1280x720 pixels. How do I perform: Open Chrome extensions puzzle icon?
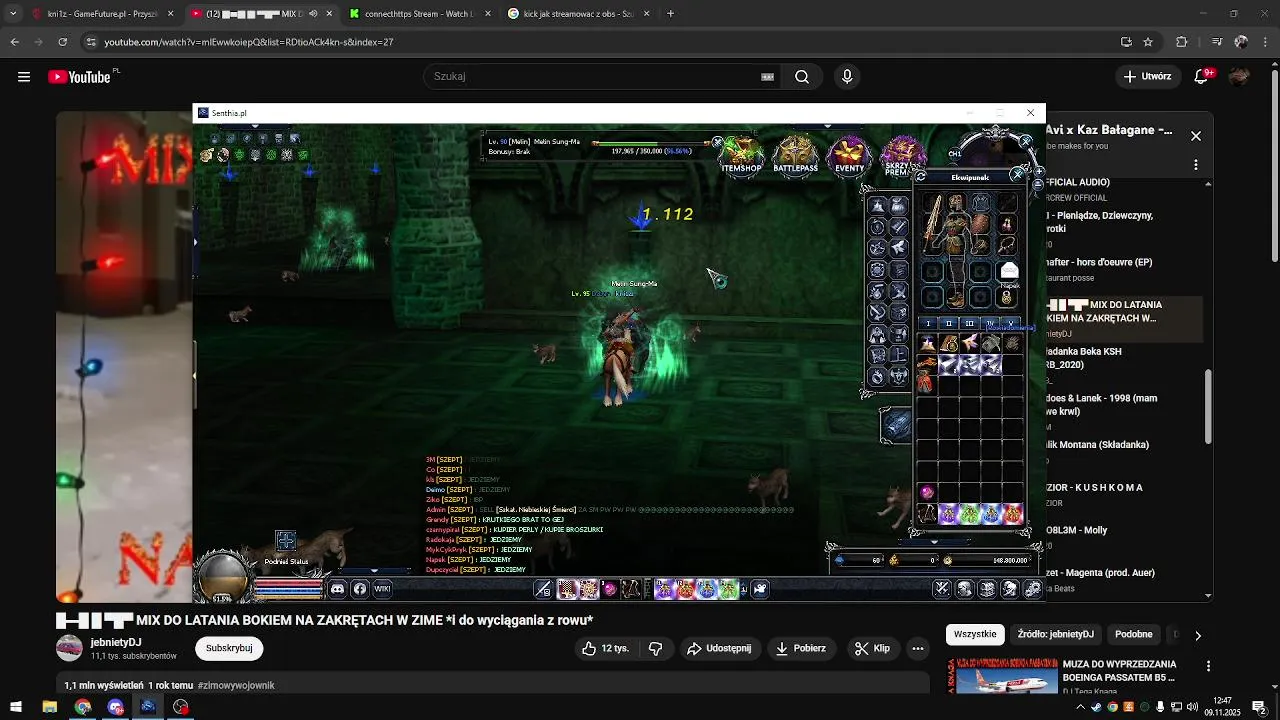(1182, 42)
